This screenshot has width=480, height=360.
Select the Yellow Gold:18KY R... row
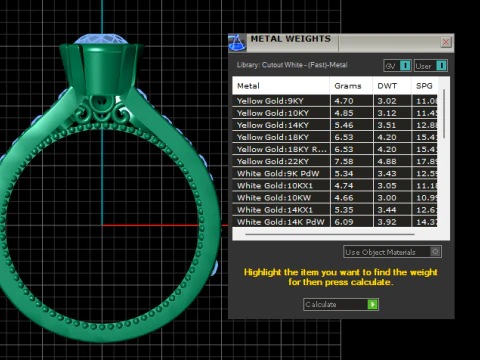click(335, 149)
